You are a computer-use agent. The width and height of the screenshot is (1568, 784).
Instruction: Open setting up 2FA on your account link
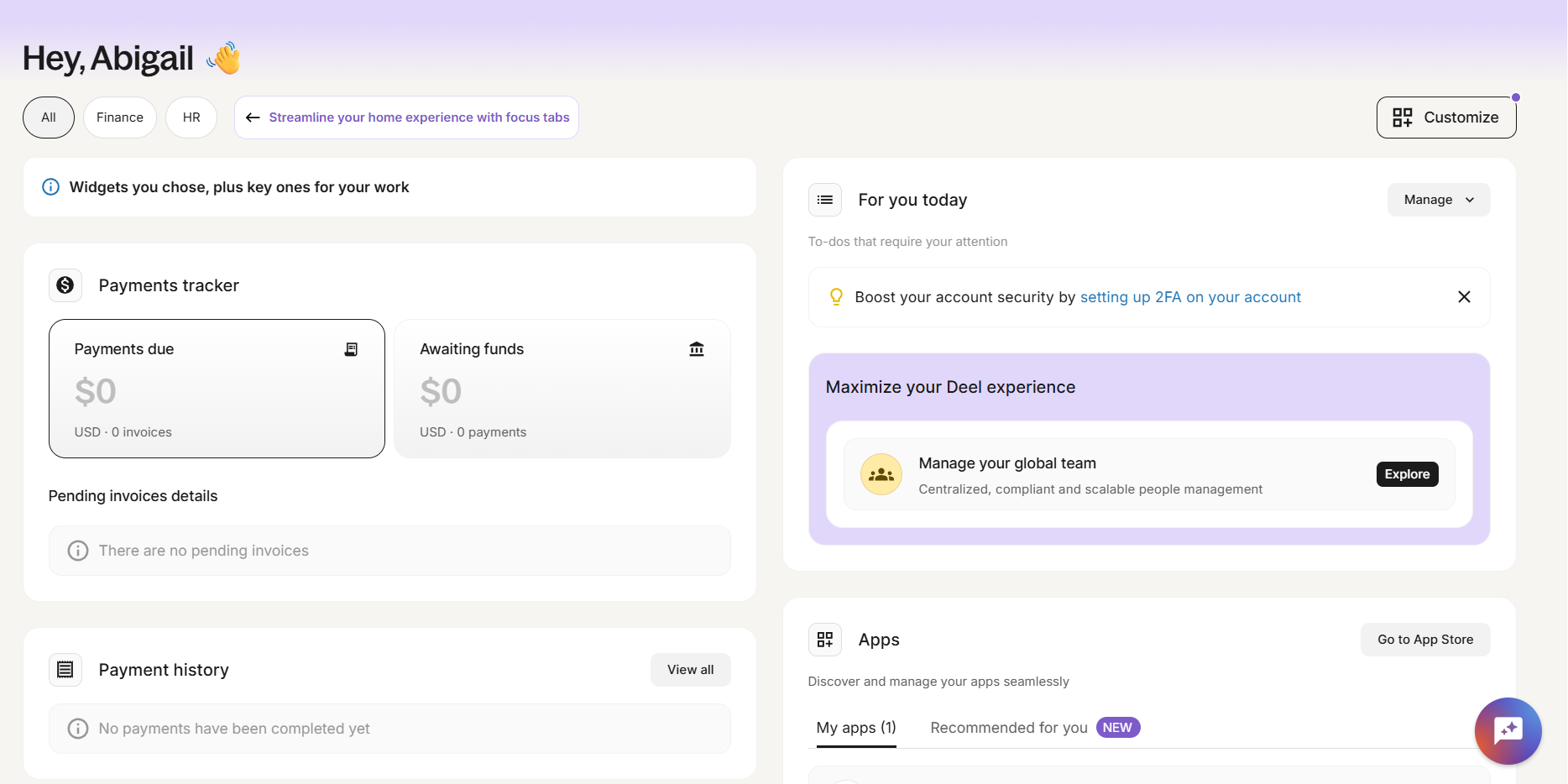(x=1190, y=297)
